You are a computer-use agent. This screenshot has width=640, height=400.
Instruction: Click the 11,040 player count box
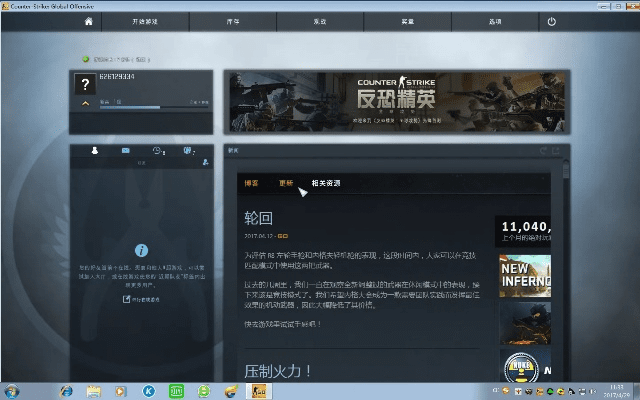click(x=523, y=231)
